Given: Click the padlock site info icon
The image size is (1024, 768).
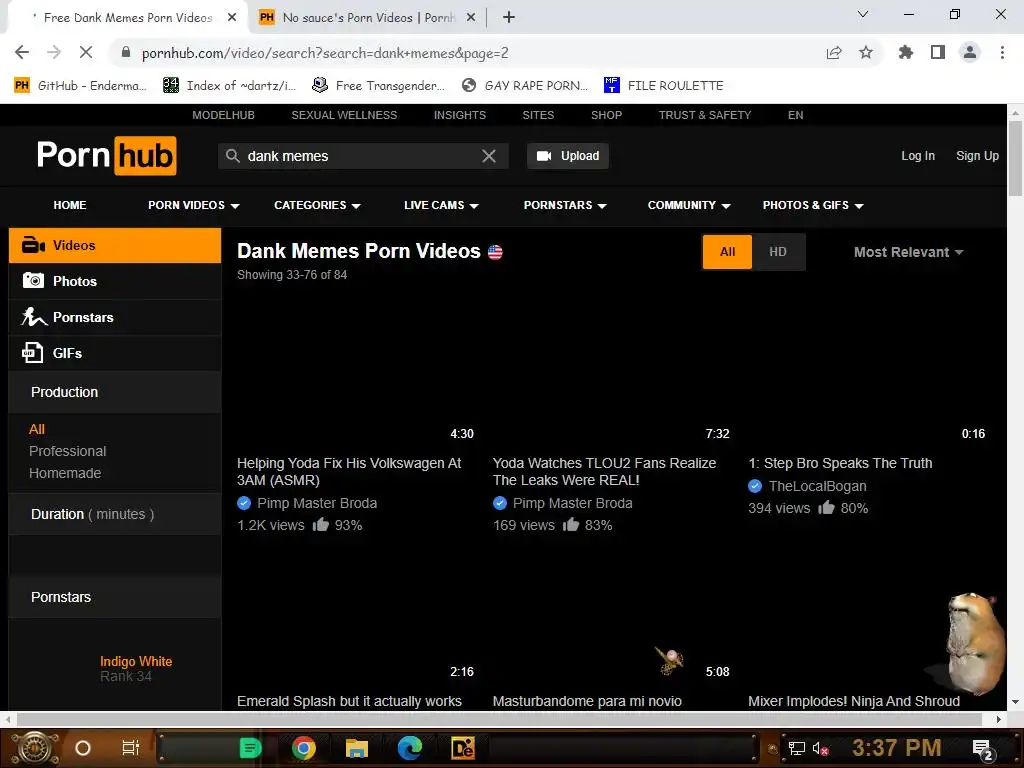Looking at the screenshot, I should 126,52.
